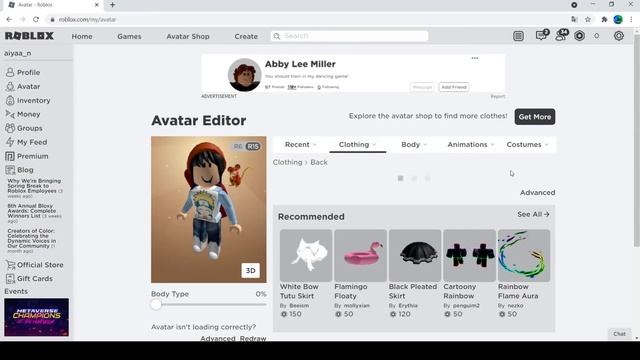This screenshot has width=640, height=360.
Task: Open Metaverse Champions event banner
Action: (36, 317)
